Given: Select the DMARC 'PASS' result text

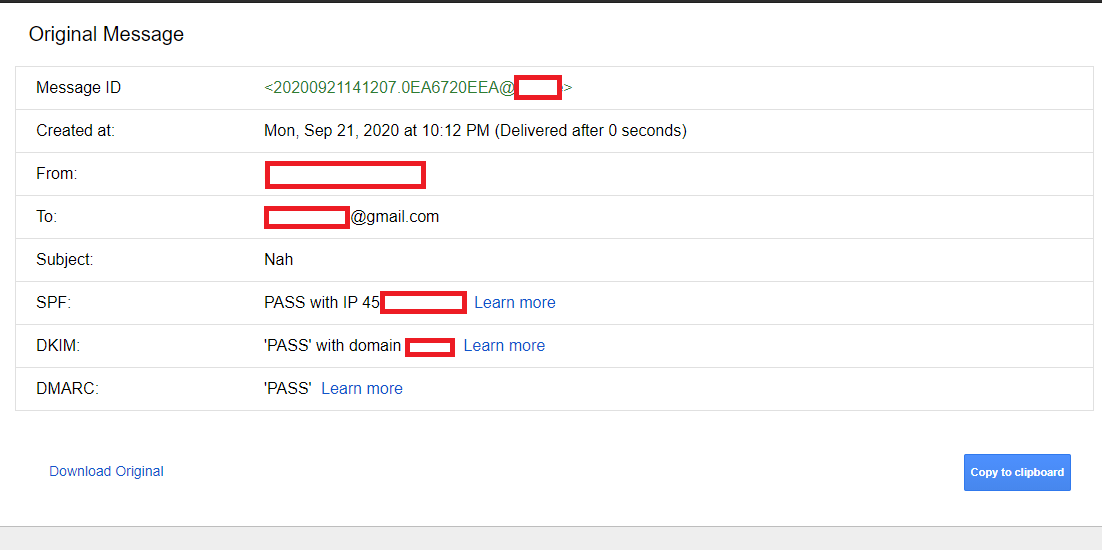Looking at the screenshot, I should [x=287, y=388].
